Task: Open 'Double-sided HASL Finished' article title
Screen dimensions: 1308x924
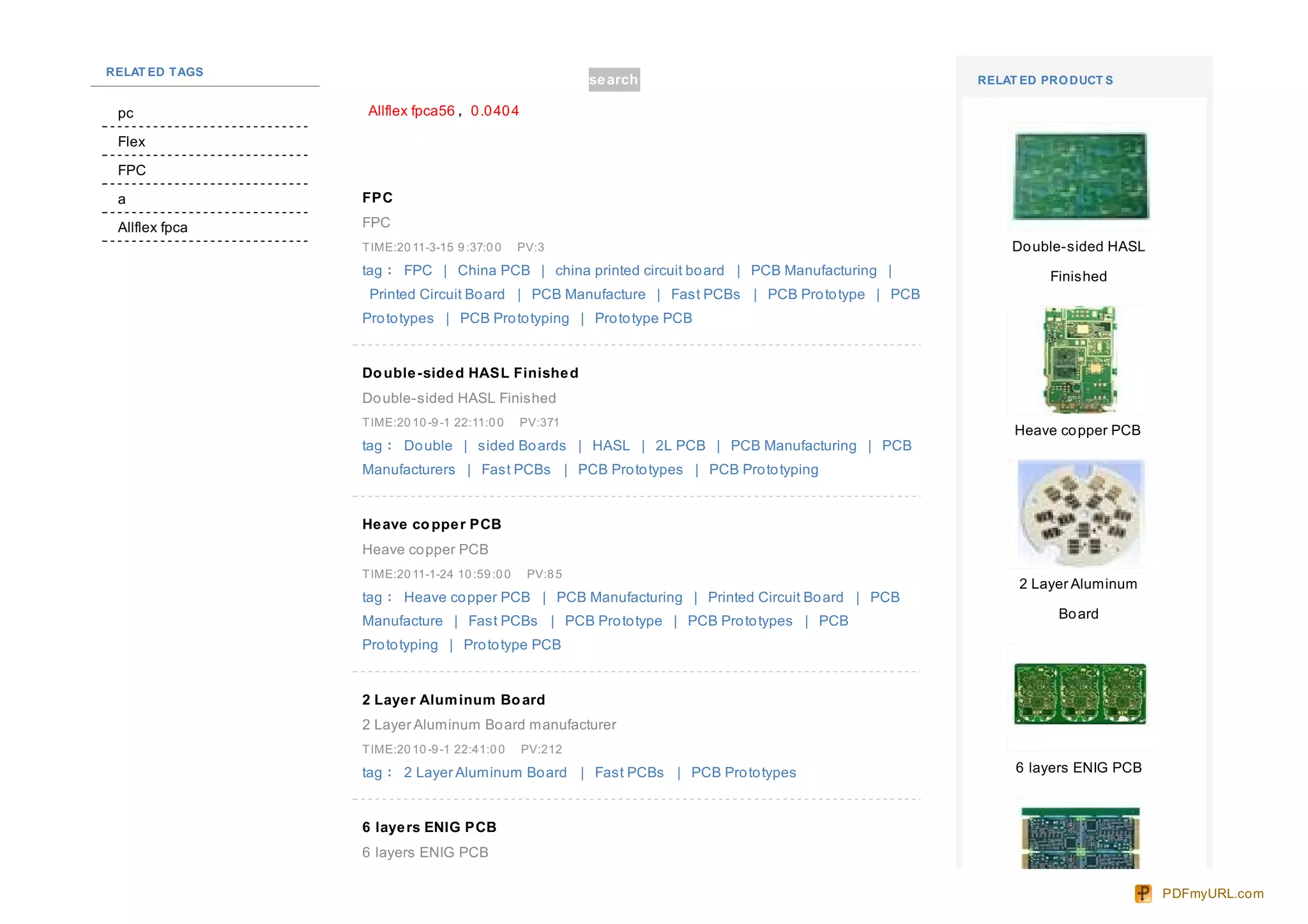Action: tap(470, 373)
